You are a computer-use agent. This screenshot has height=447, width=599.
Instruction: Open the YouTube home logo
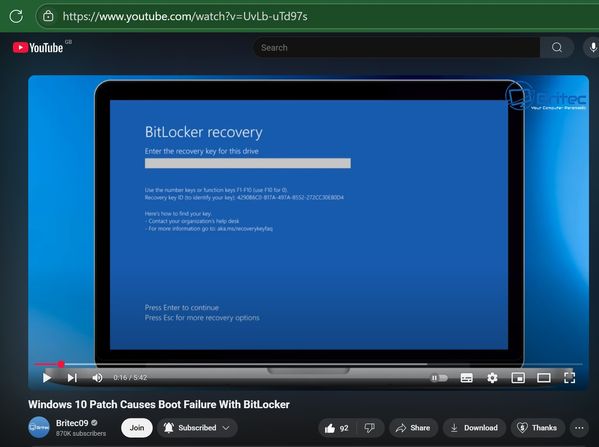tap(38, 48)
